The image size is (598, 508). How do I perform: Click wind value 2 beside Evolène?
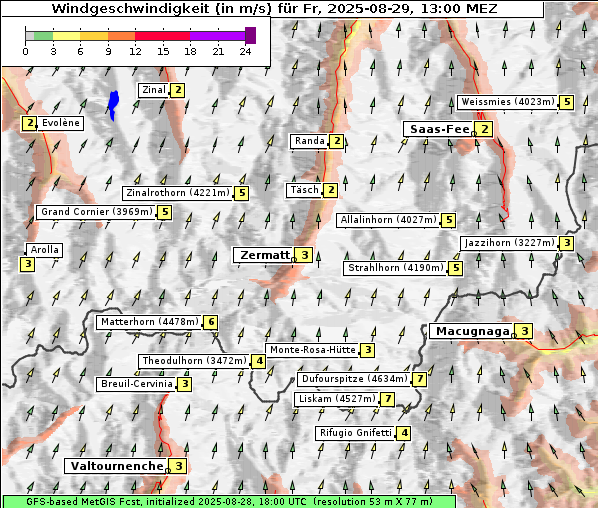tap(29, 123)
